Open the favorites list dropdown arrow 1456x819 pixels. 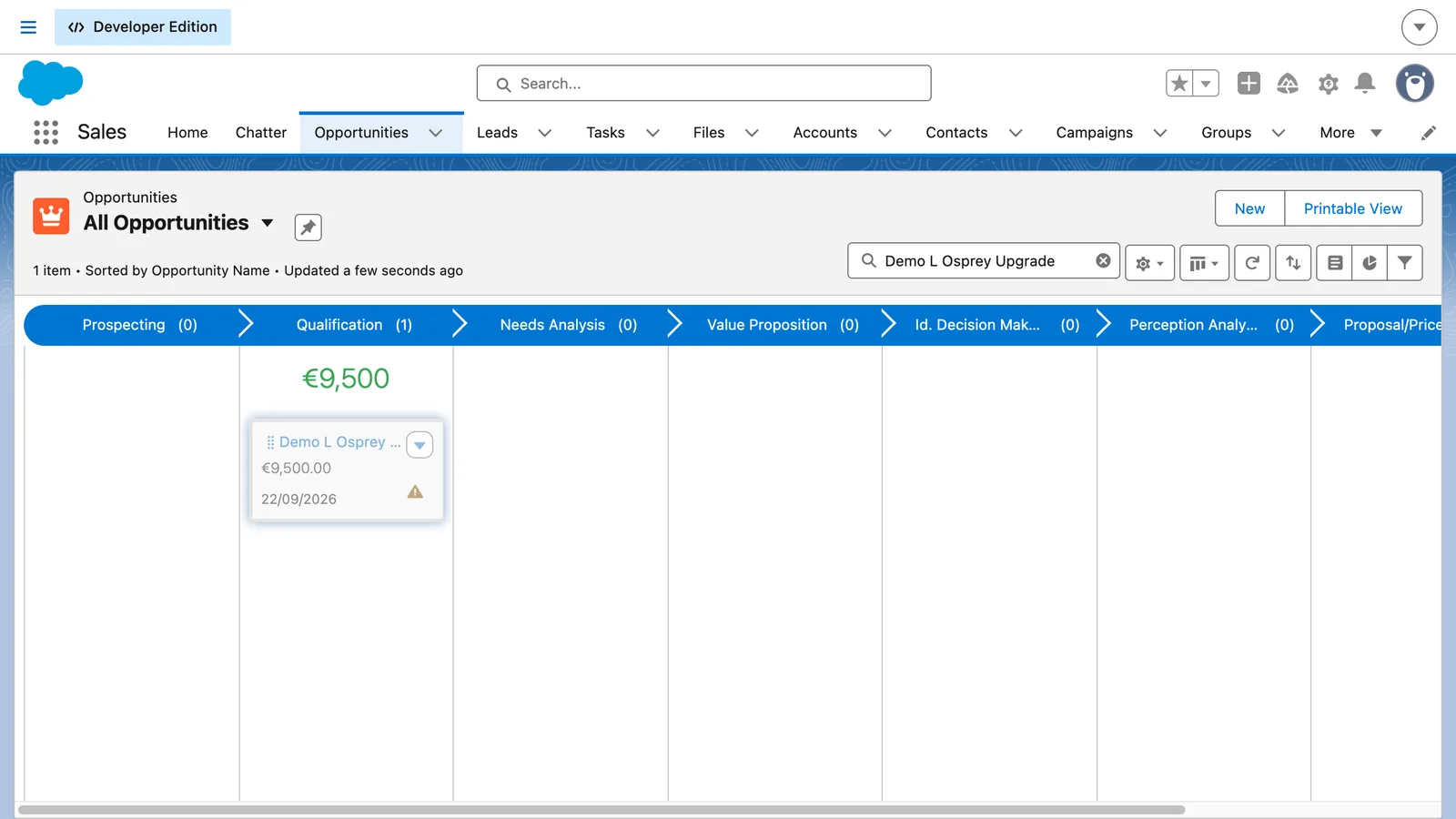pos(1206,84)
